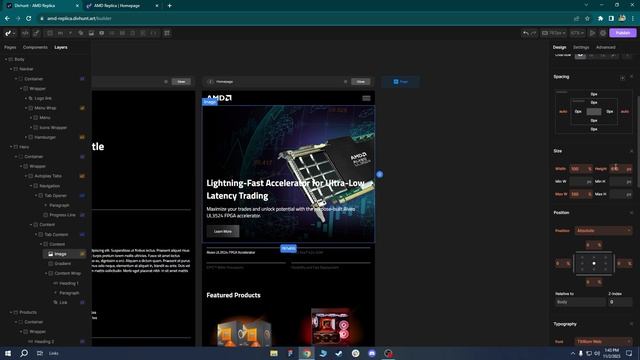
Task: Open Chrome extensions puzzle icon
Action: tap(600, 18)
